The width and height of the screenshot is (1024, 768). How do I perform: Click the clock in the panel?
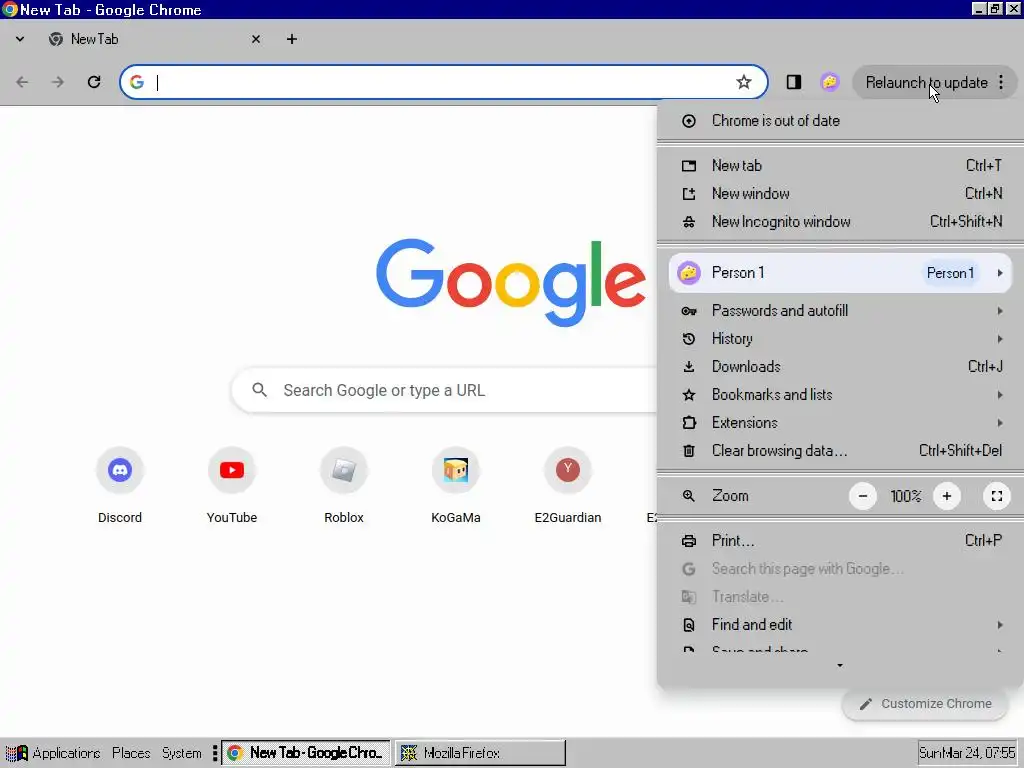pyautogui.click(x=967, y=753)
